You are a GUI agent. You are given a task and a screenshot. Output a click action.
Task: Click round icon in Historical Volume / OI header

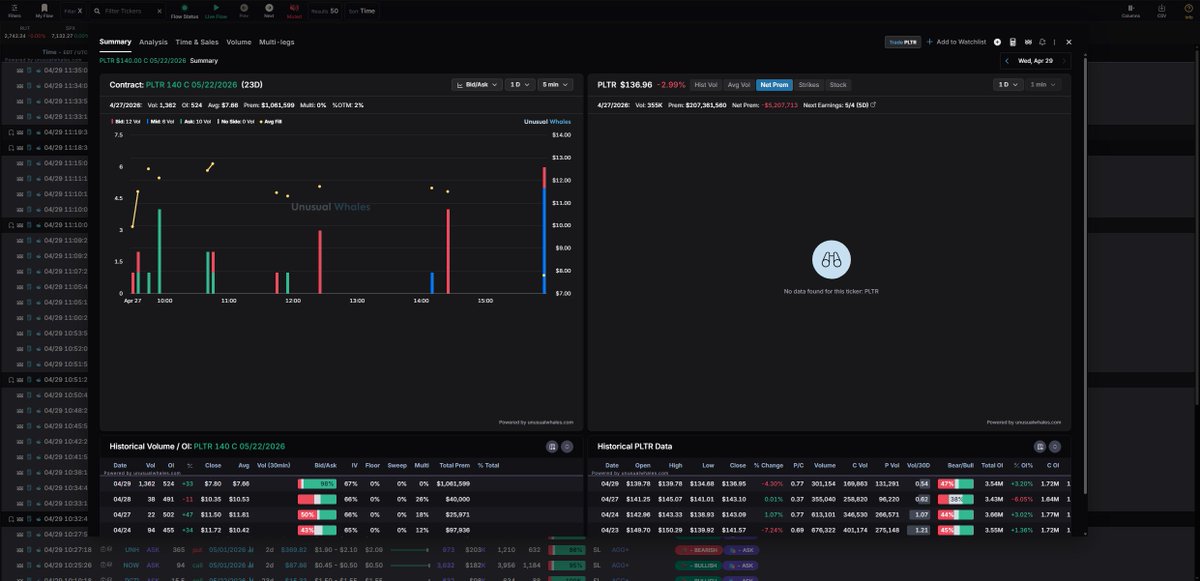(567, 446)
